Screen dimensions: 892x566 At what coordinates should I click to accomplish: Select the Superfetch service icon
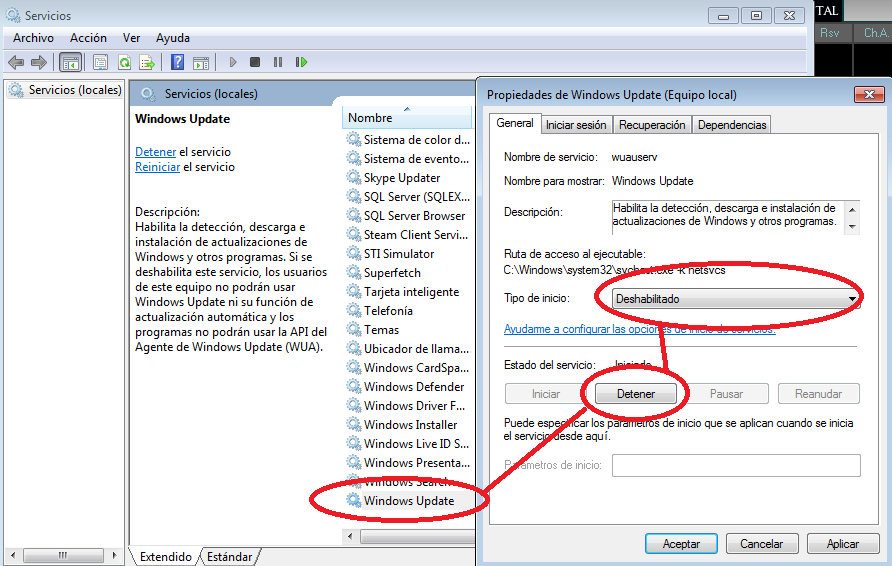pyautogui.click(x=354, y=272)
